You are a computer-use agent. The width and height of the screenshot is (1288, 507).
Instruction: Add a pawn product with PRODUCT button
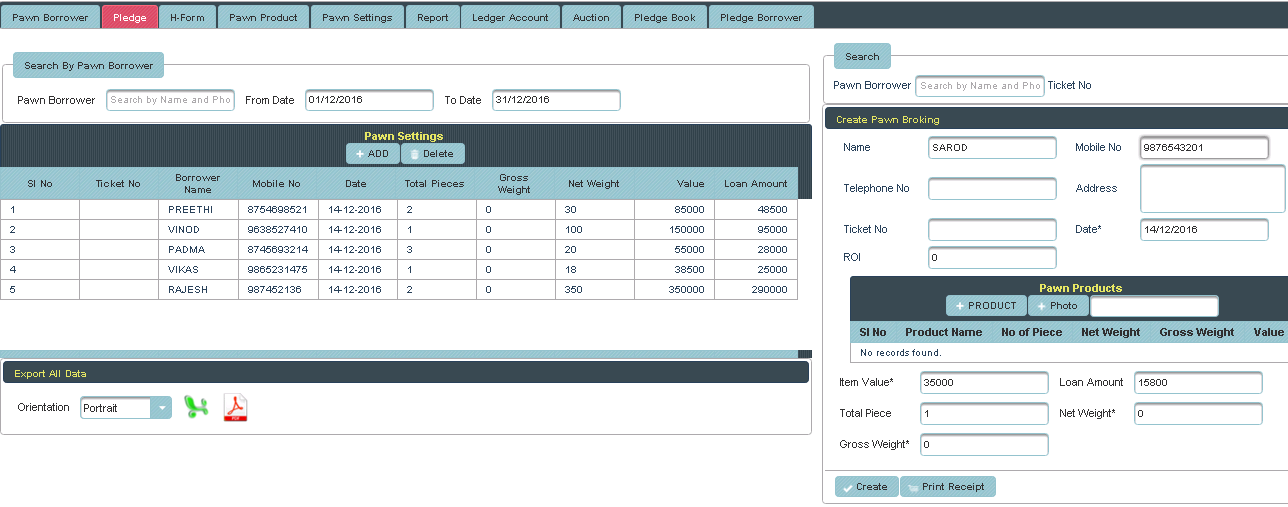coord(986,306)
